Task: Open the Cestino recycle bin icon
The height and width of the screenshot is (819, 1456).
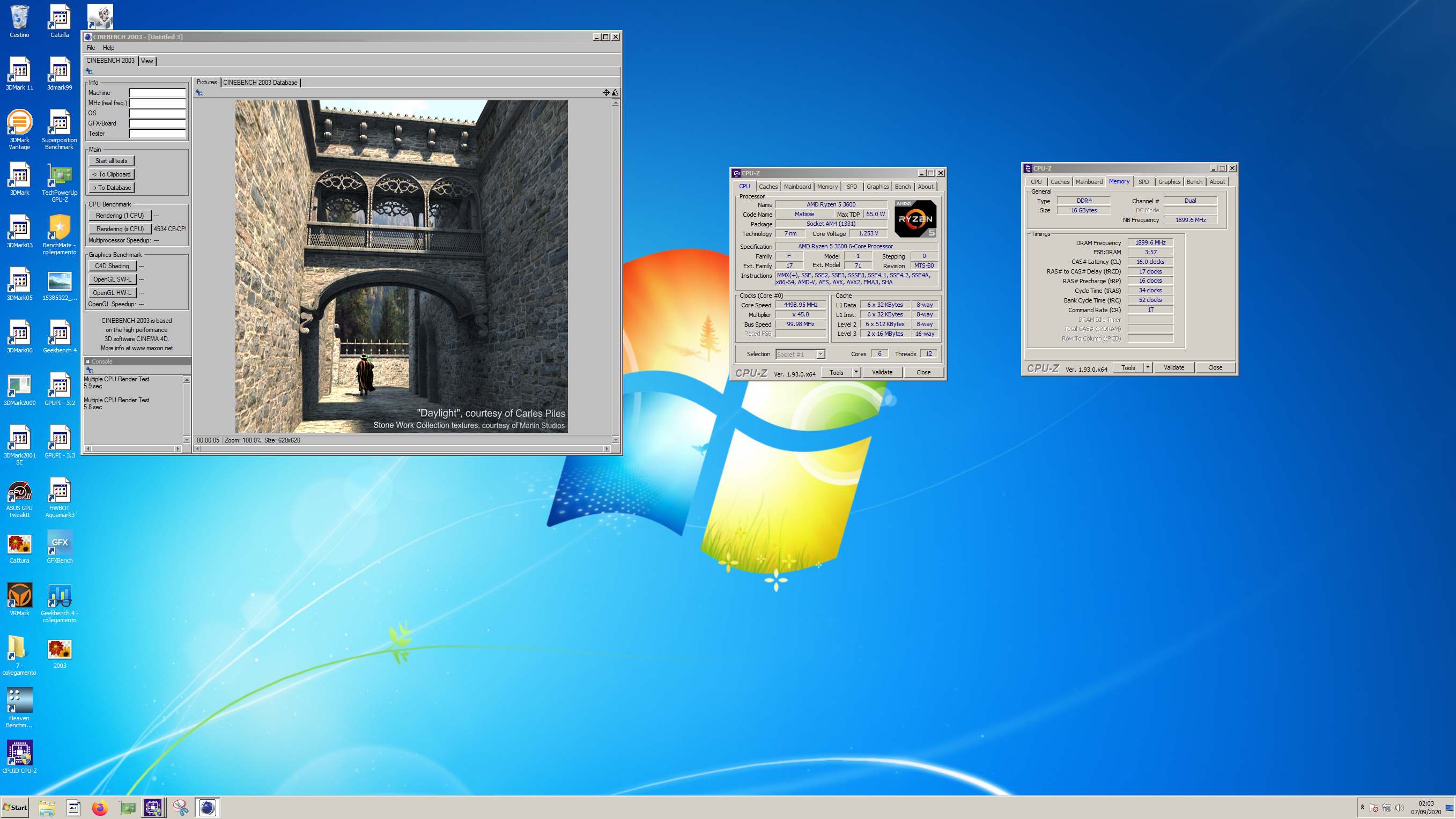Action: (19, 21)
